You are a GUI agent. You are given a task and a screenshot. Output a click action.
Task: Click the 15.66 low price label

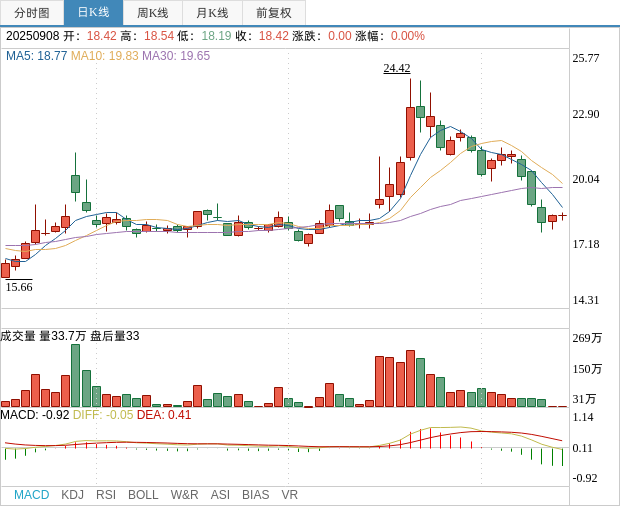(19, 287)
